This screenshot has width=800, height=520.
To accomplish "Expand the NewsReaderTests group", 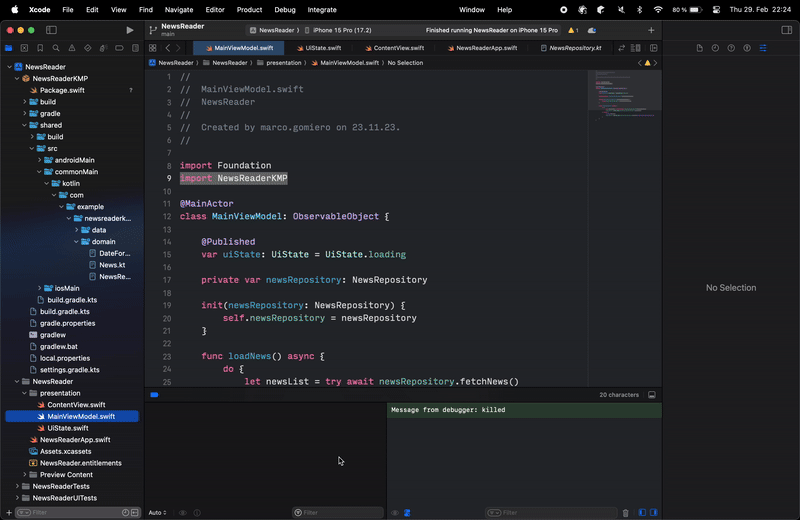I will coord(17,486).
